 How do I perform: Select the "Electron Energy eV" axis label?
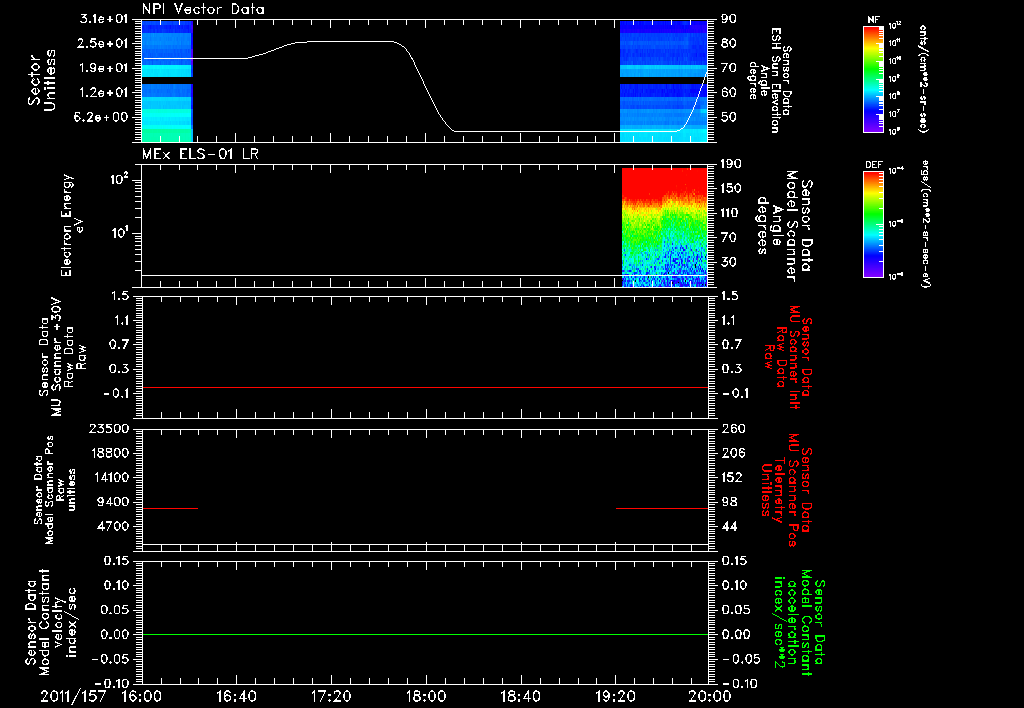click(x=72, y=225)
